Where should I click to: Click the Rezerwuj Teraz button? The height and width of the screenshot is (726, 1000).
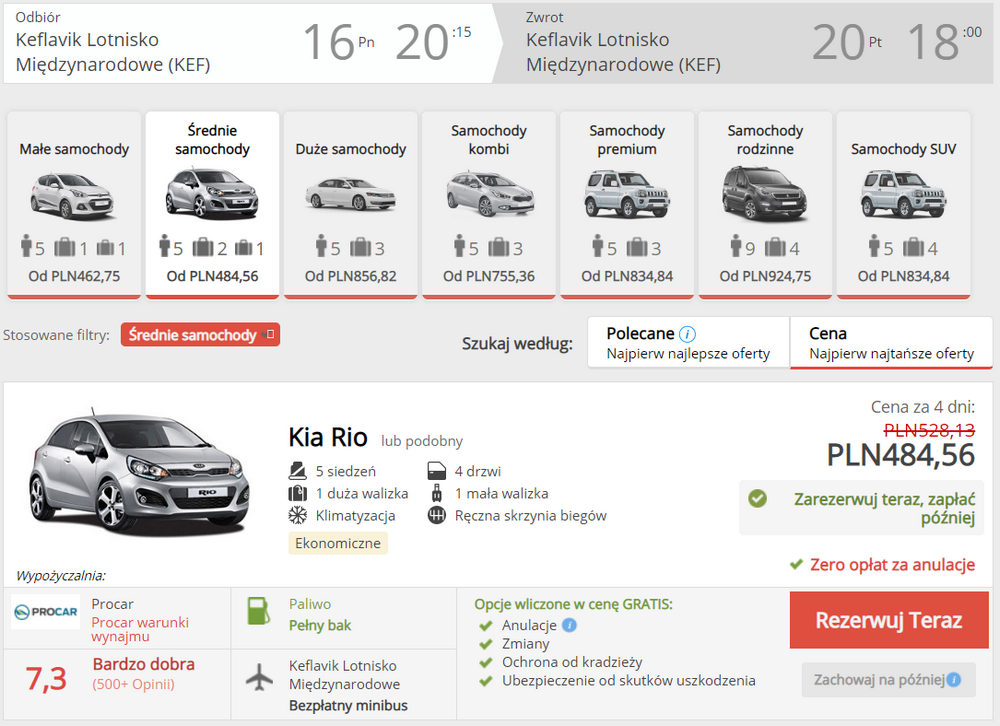(889, 620)
